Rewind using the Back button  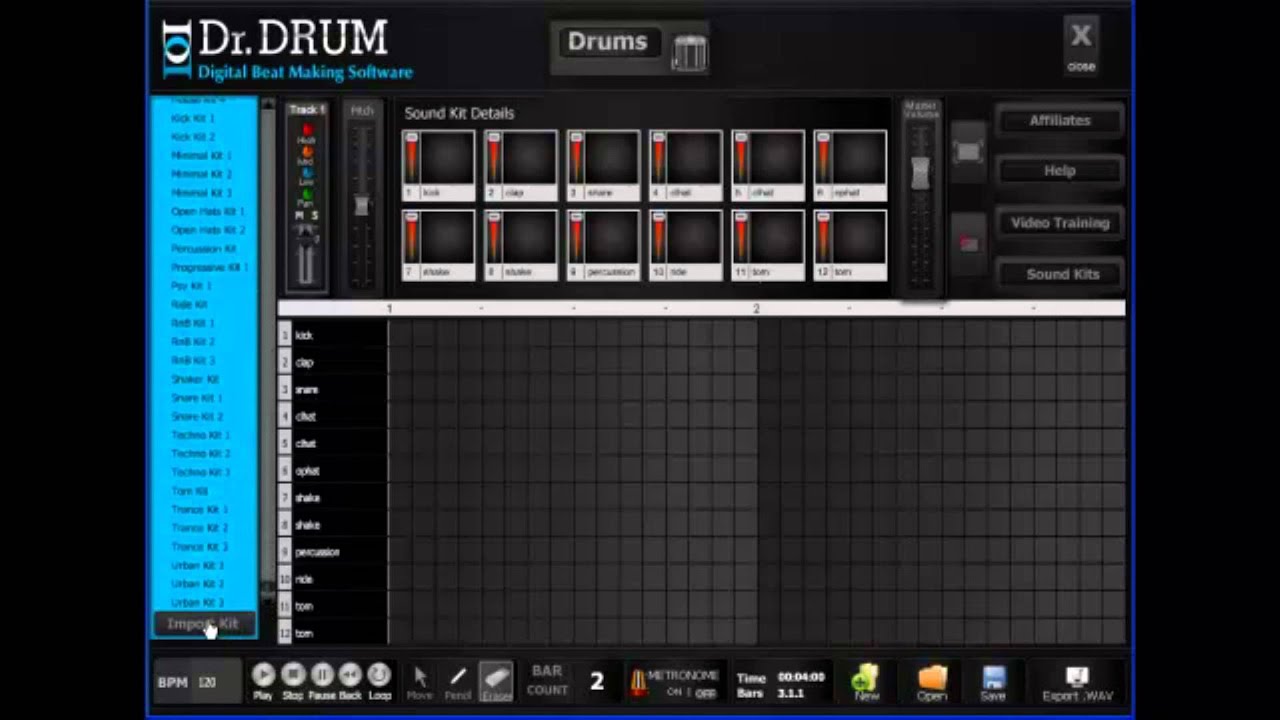(x=350, y=676)
